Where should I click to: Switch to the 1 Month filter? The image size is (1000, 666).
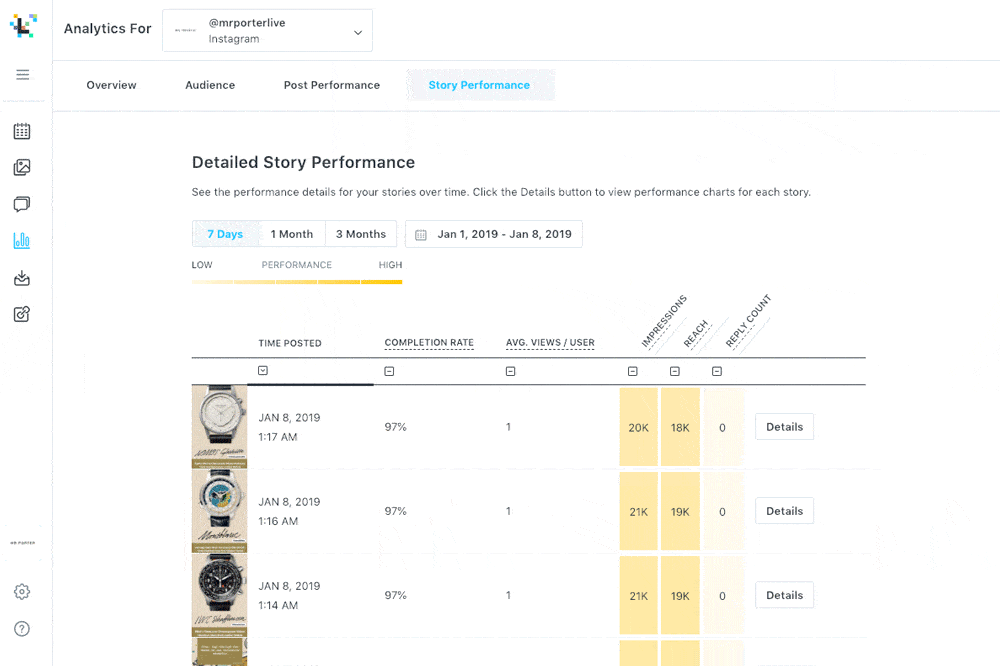click(x=292, y=233)
